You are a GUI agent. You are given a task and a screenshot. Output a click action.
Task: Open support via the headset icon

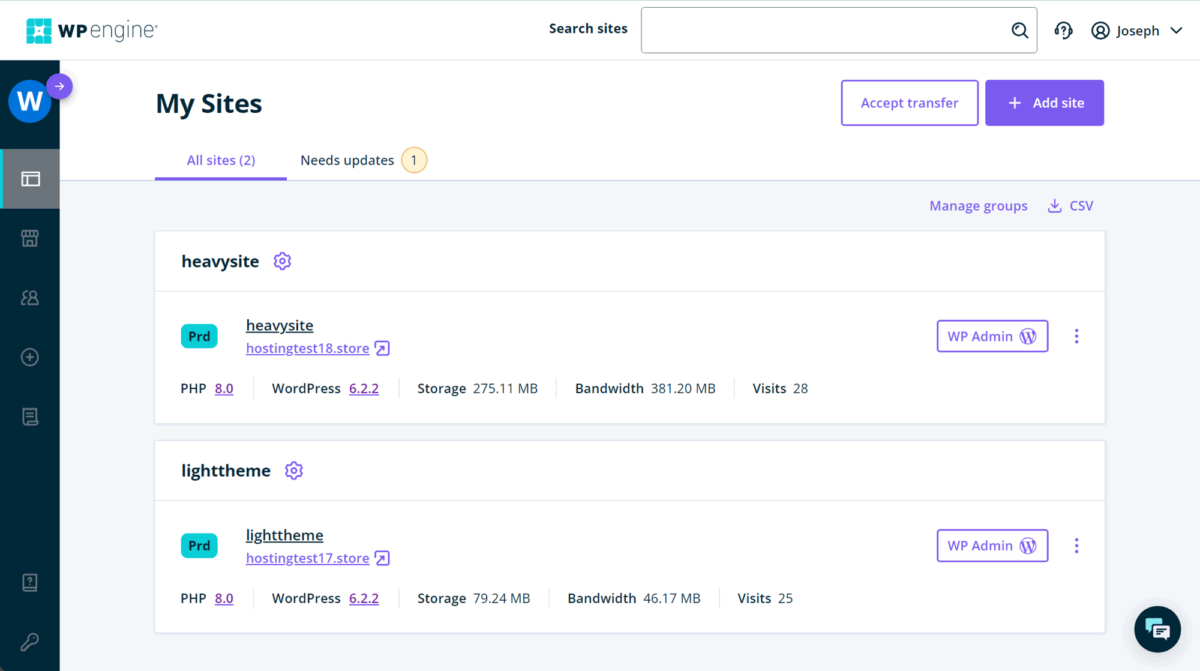(1063, 30)
